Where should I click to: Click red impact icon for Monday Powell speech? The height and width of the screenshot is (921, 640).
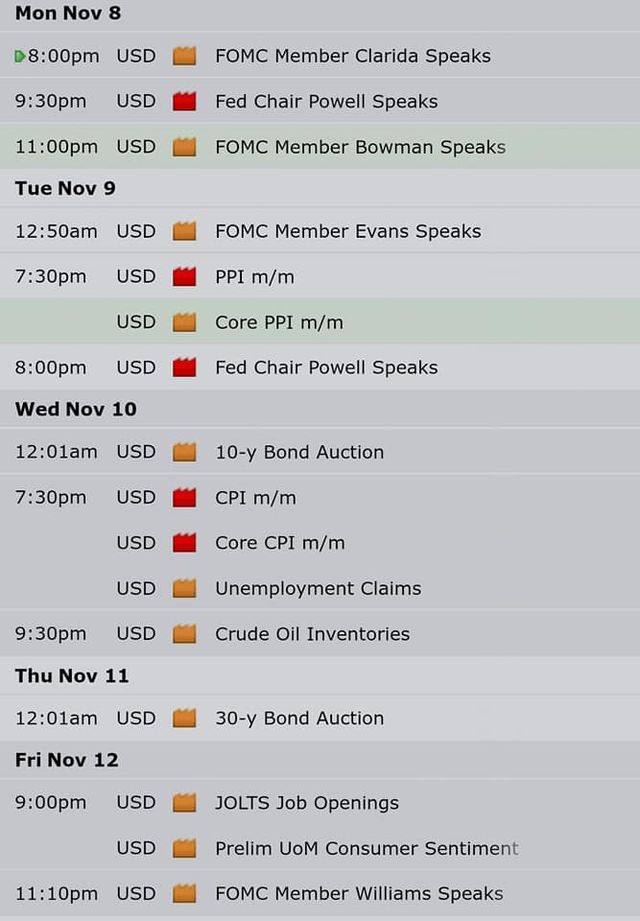pyautogui.click(x=184, y=101)
